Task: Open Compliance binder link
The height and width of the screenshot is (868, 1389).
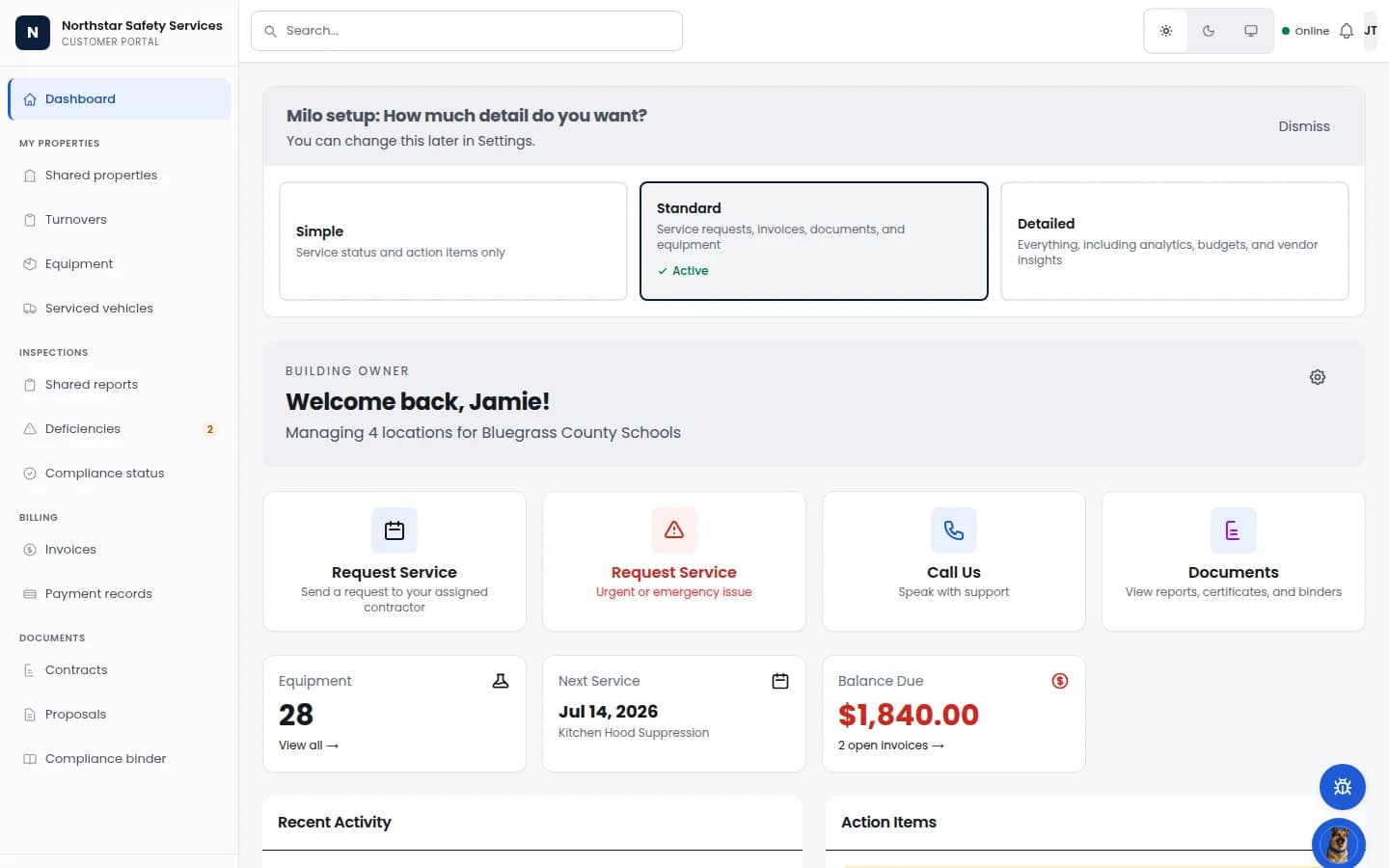Action: pos(119,759)
